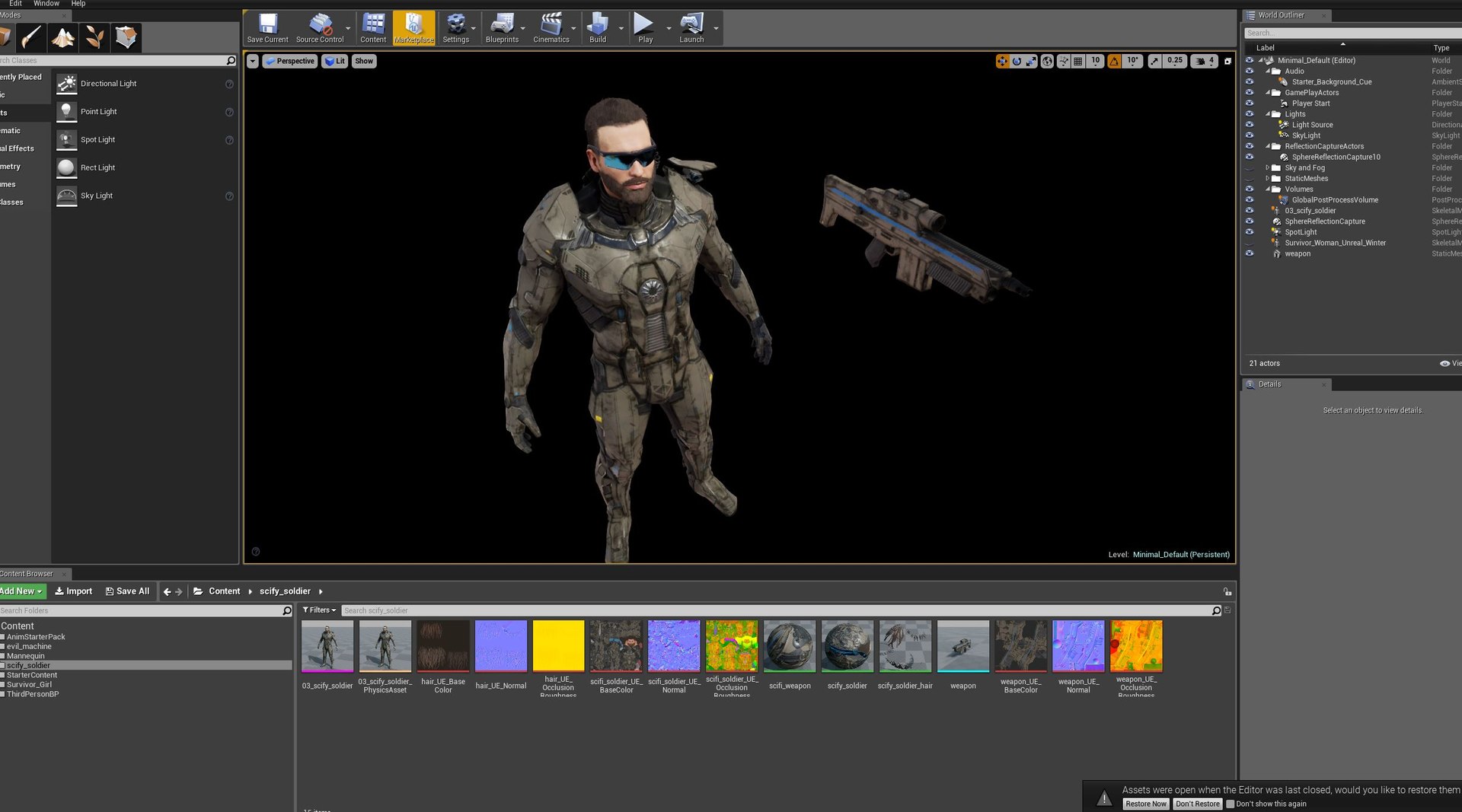Open viewport options dropdown arrow

click(253, 61)
